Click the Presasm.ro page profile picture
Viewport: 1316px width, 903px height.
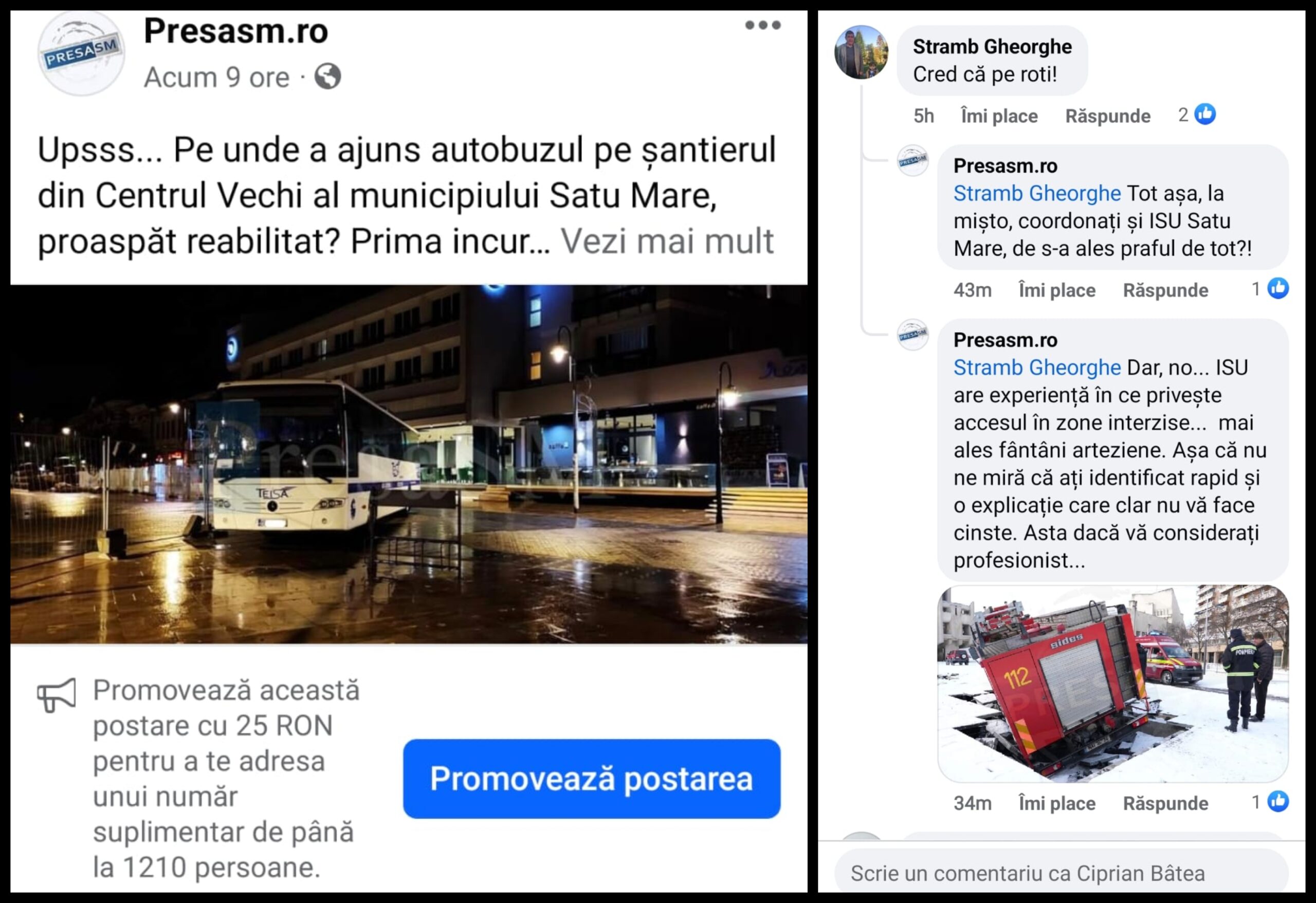click(x=82, y=53)
